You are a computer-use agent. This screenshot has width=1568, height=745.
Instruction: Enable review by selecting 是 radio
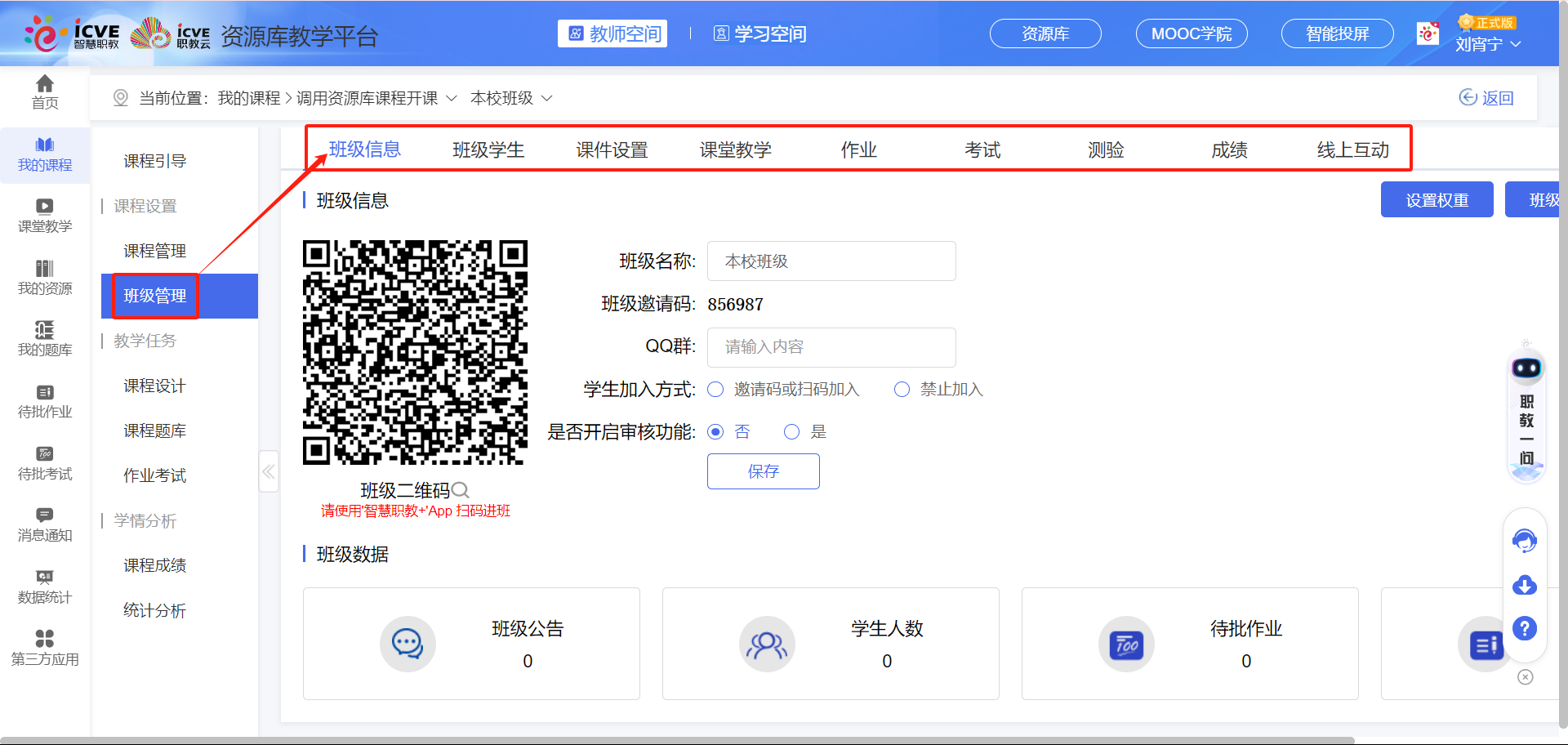pyautogui.click(x=791, y=431)
